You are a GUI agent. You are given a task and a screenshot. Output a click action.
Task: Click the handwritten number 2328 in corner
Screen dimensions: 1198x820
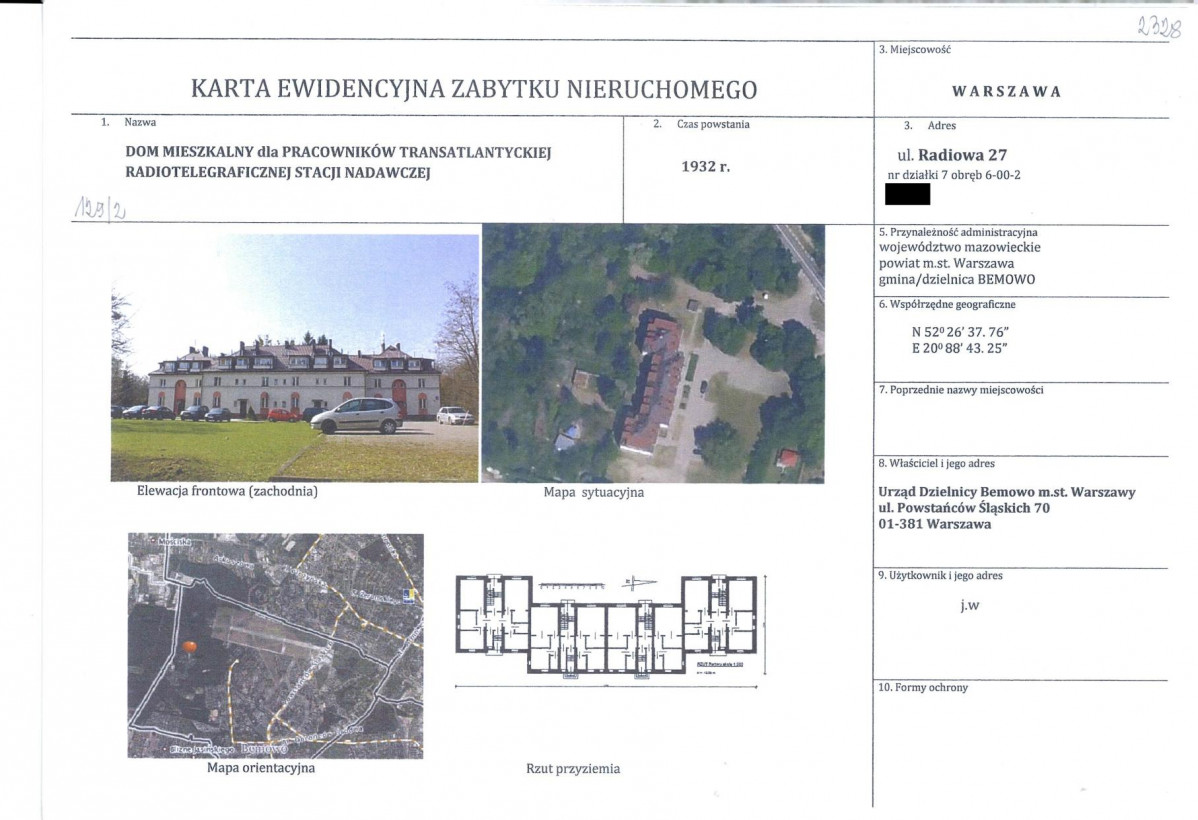[x=1158, y=28]
